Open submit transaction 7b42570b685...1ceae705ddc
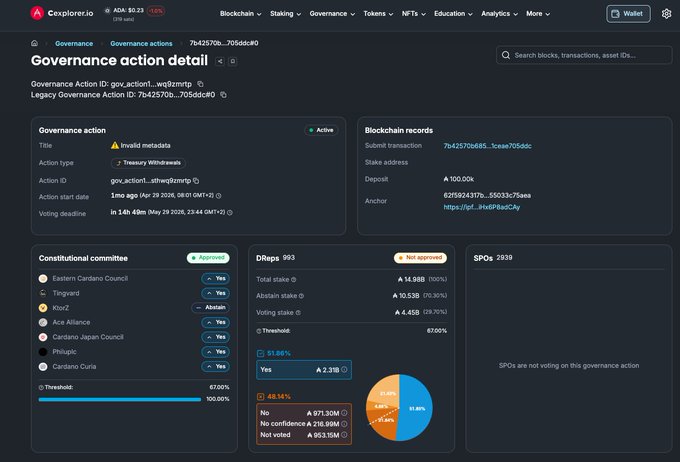 tap(487, 146)
